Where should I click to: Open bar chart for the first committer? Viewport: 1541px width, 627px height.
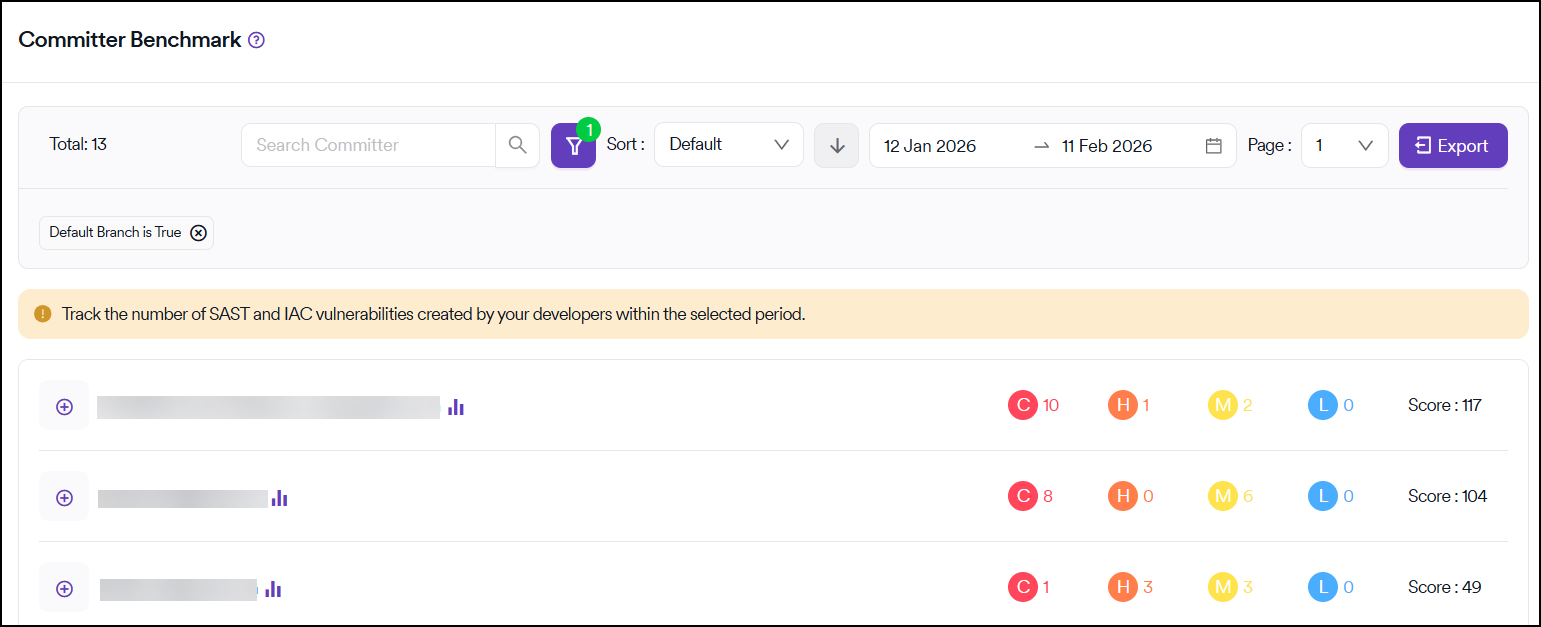[456, 407]
